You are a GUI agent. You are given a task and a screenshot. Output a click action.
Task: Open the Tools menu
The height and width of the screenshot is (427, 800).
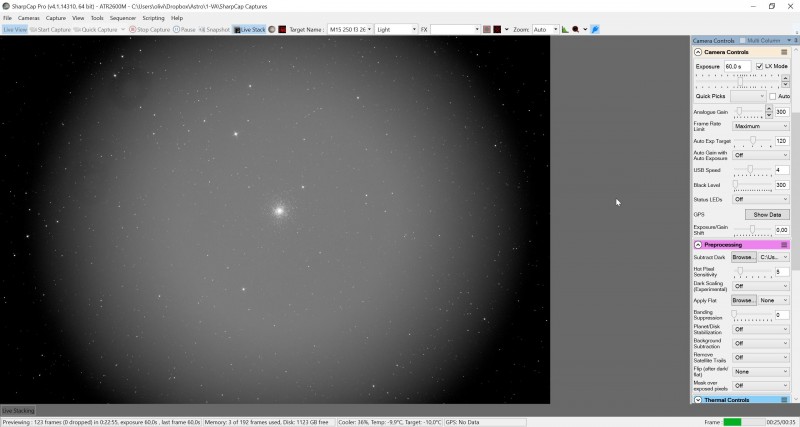coord(97,18)
